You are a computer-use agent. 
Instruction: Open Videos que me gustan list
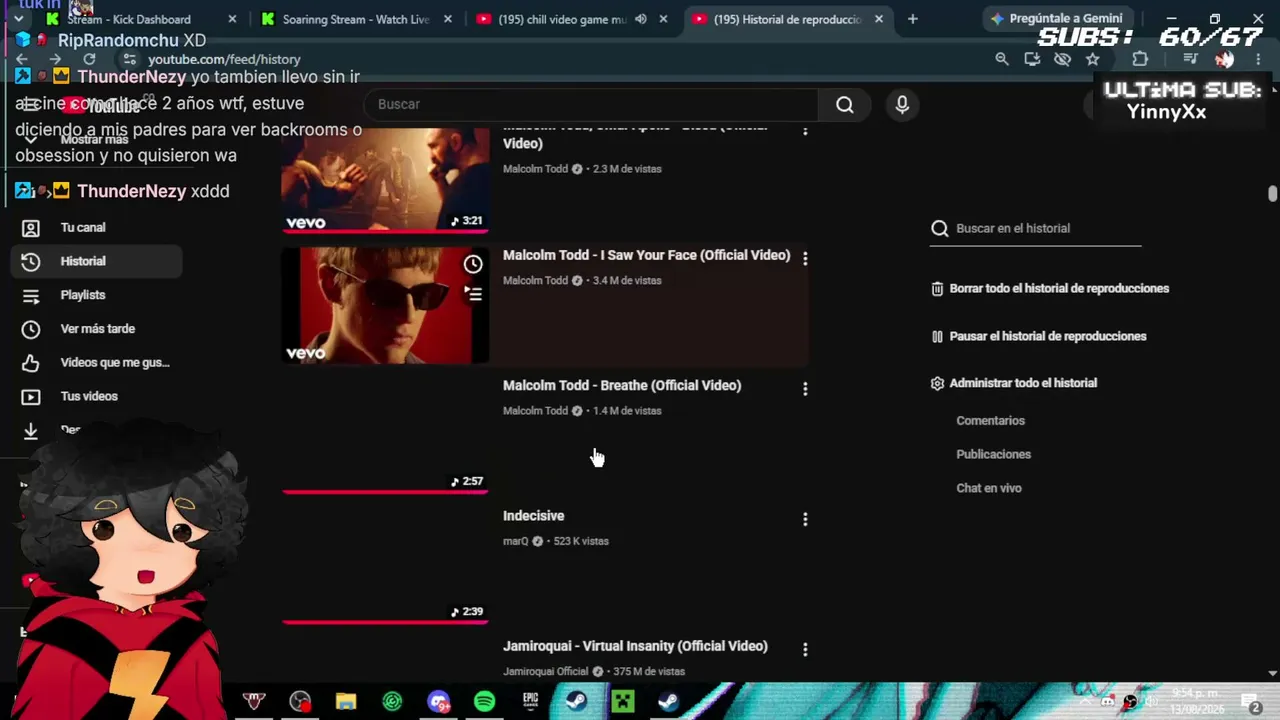click(97, 363)
